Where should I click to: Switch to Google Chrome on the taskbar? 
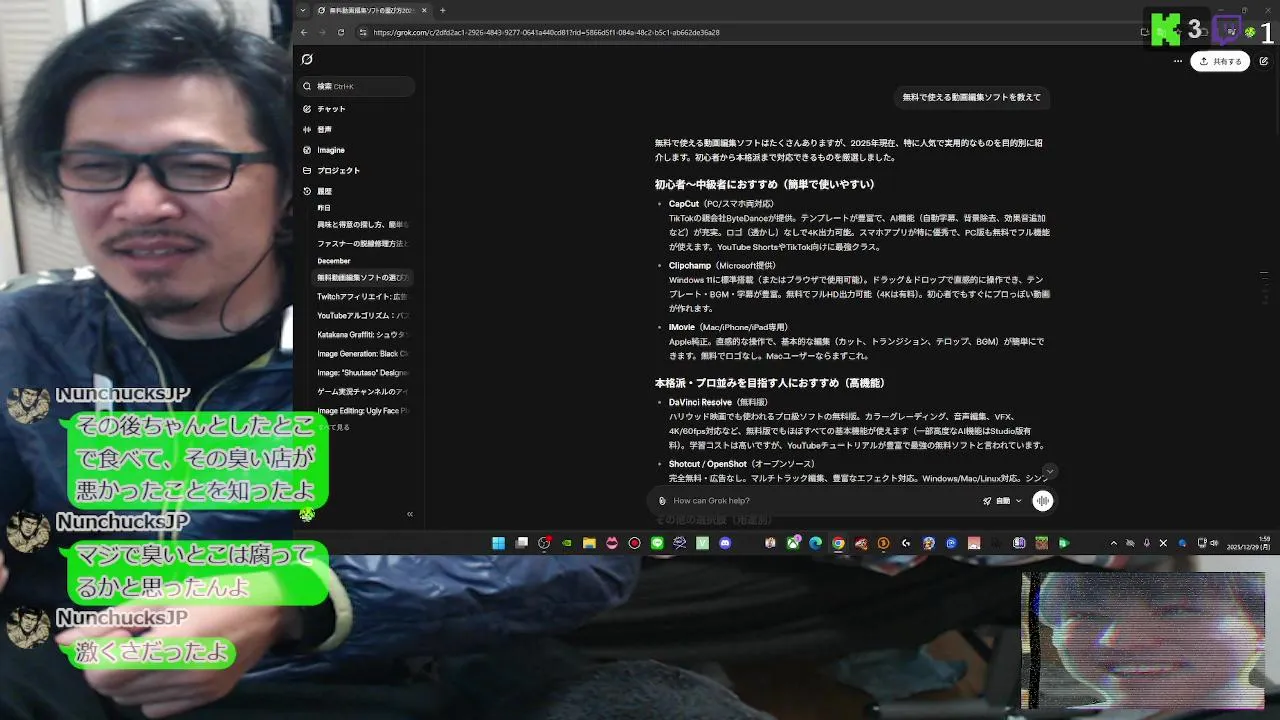tap(838, 543)
